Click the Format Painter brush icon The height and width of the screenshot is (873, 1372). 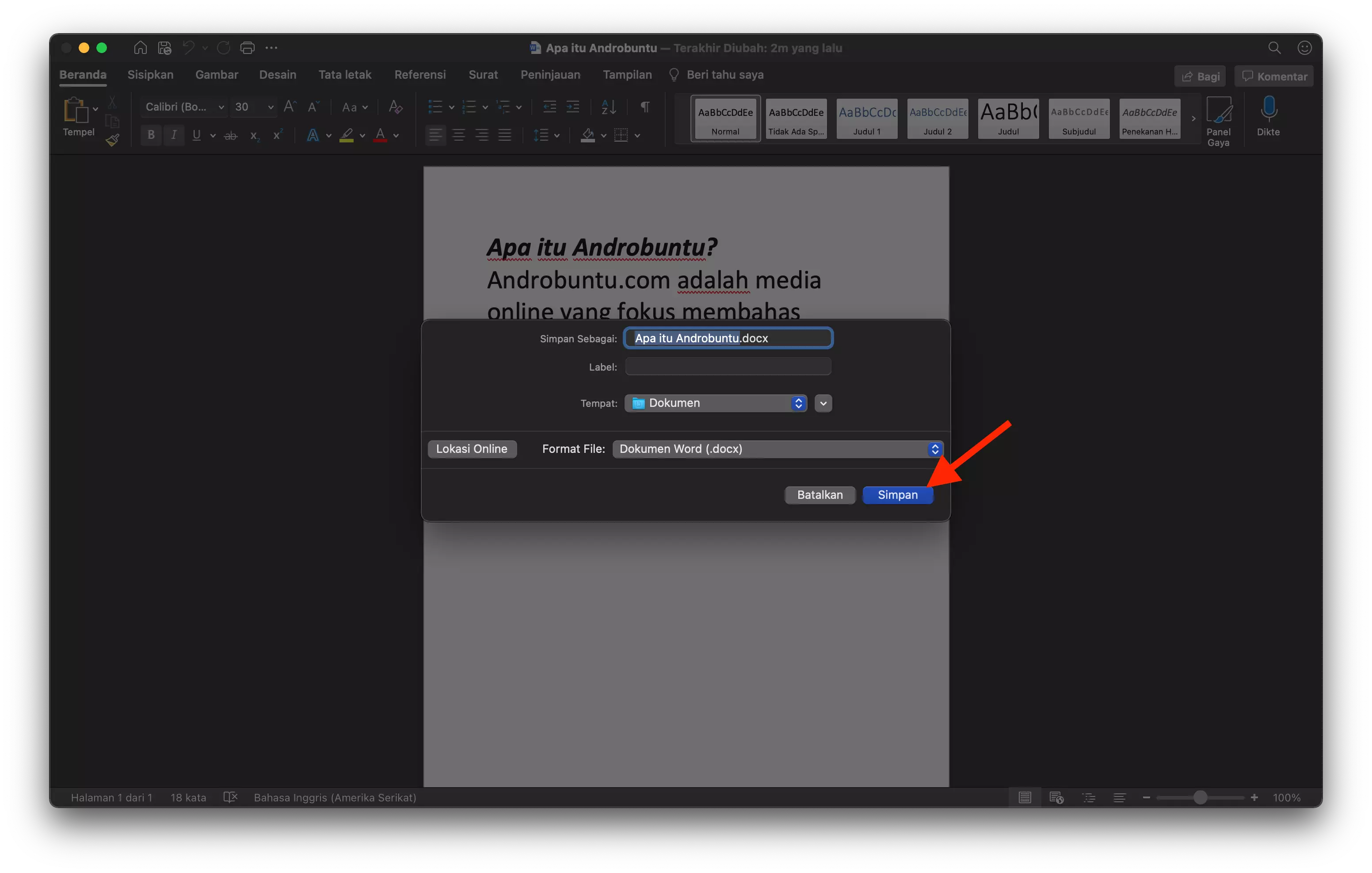pyautogui.click(x=112, y=139)
